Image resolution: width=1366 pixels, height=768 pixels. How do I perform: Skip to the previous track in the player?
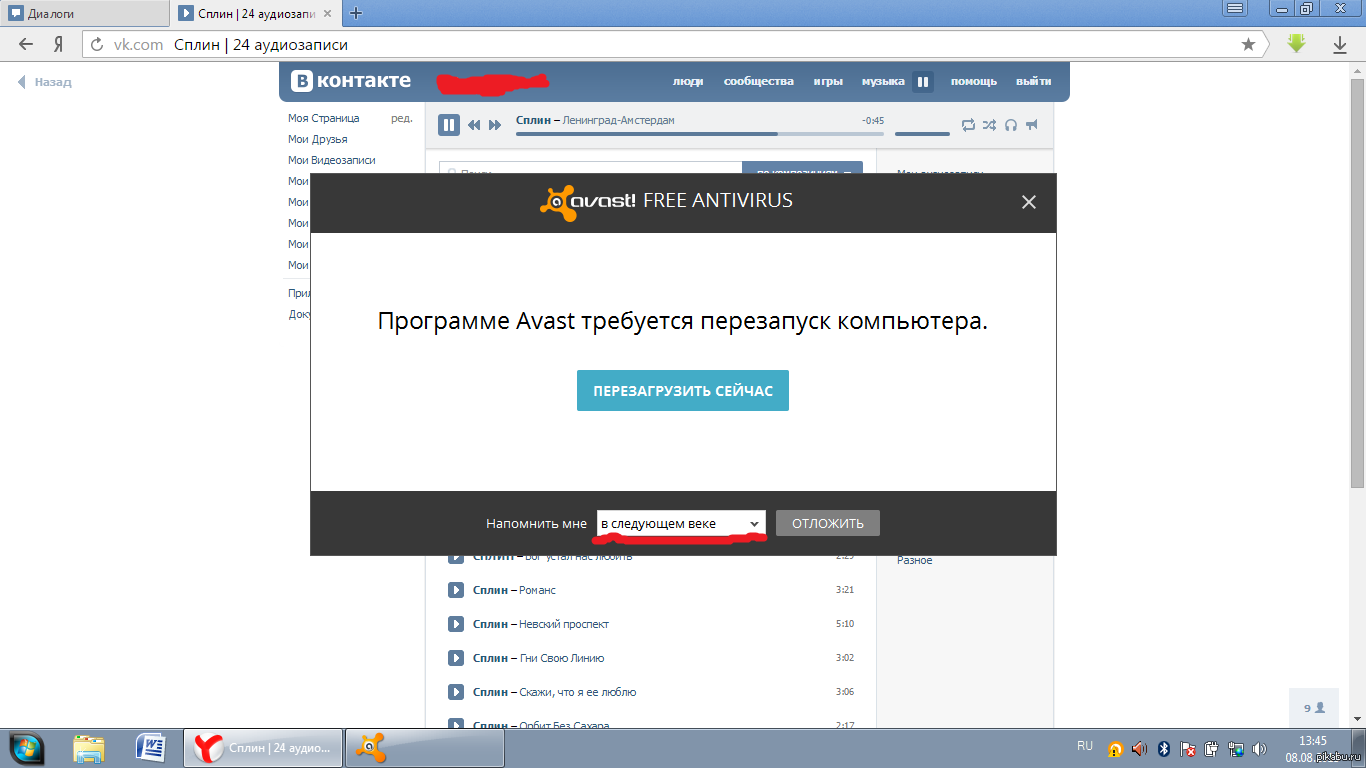point(474,125)
